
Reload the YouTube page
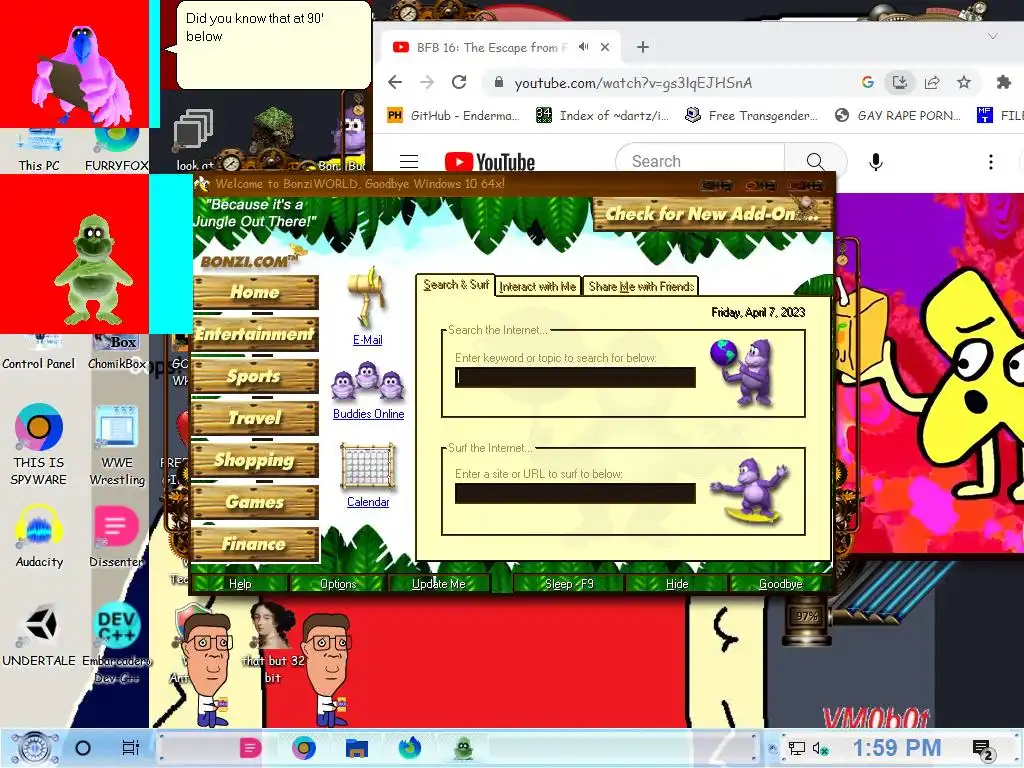click(459, 82)
